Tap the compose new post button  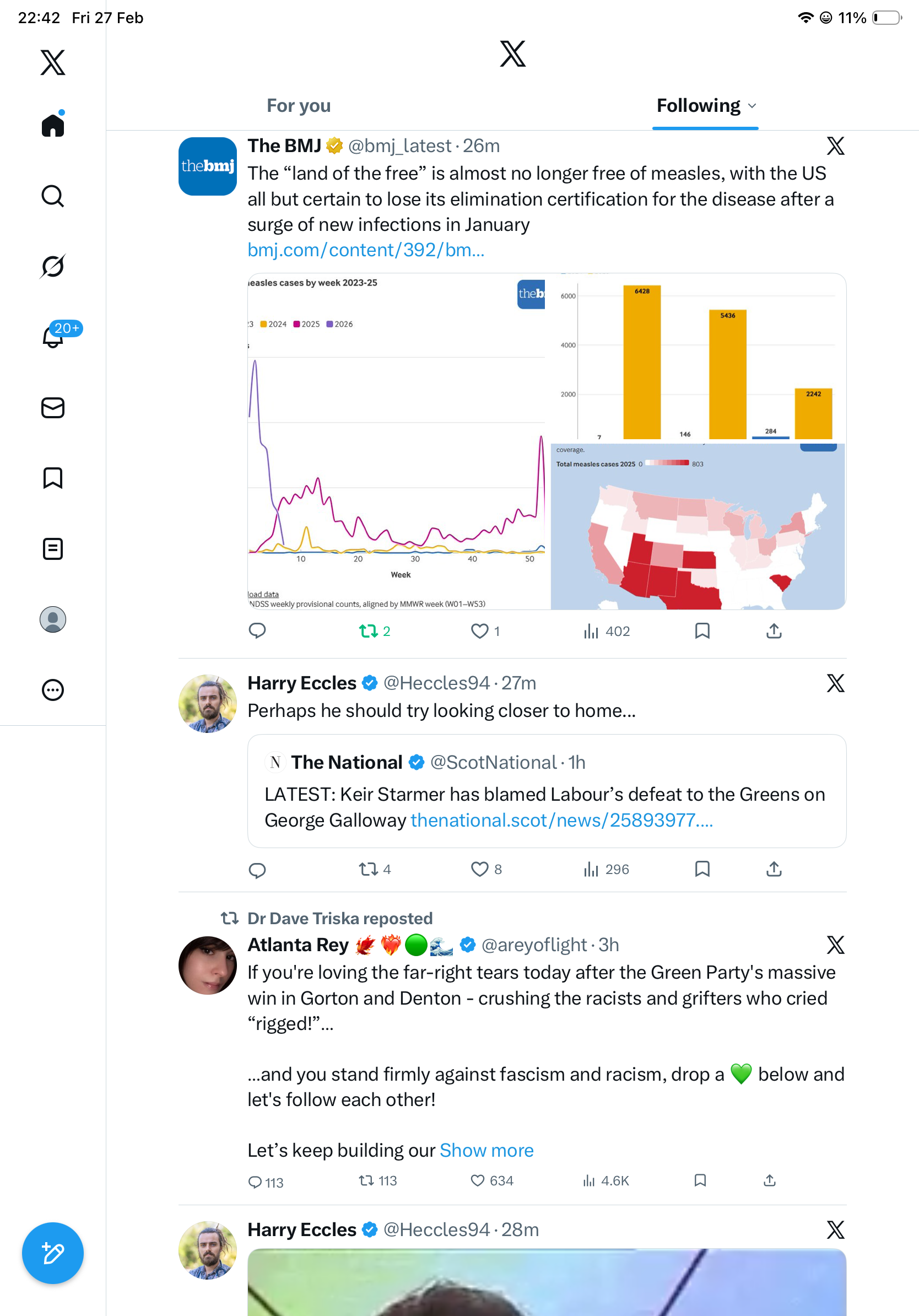(x=53, y=1253)
